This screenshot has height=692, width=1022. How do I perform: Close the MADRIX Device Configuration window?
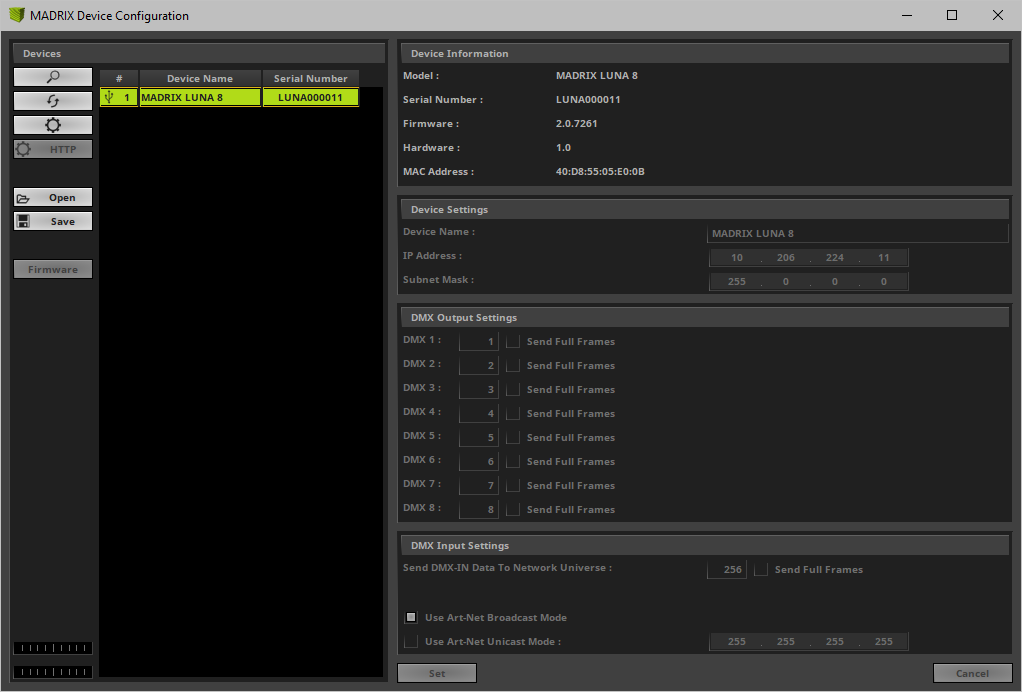tap(997, 15)
